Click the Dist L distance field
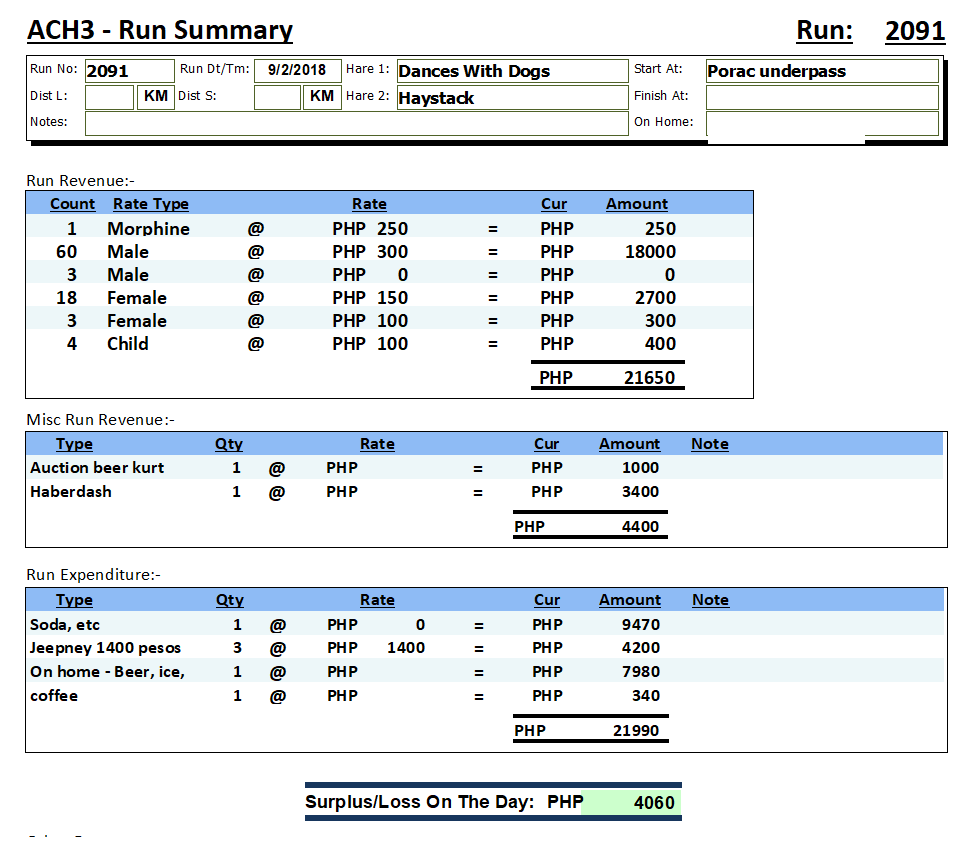977x845 pixels. (x=109, y=97)
